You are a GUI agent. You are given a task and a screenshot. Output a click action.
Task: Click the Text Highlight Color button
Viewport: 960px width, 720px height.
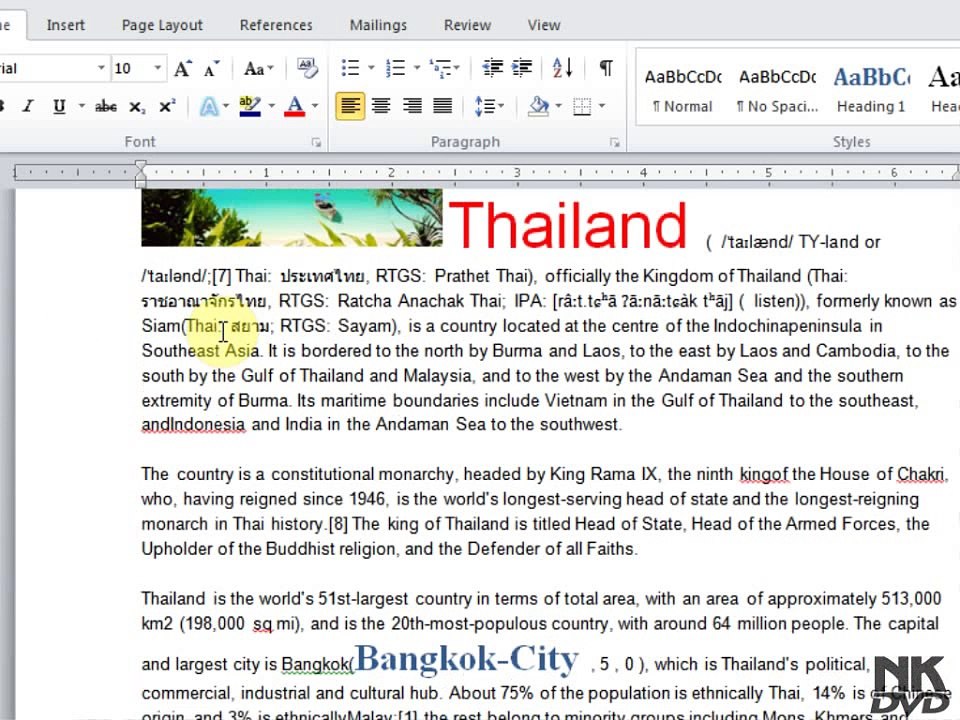[250, 107]
